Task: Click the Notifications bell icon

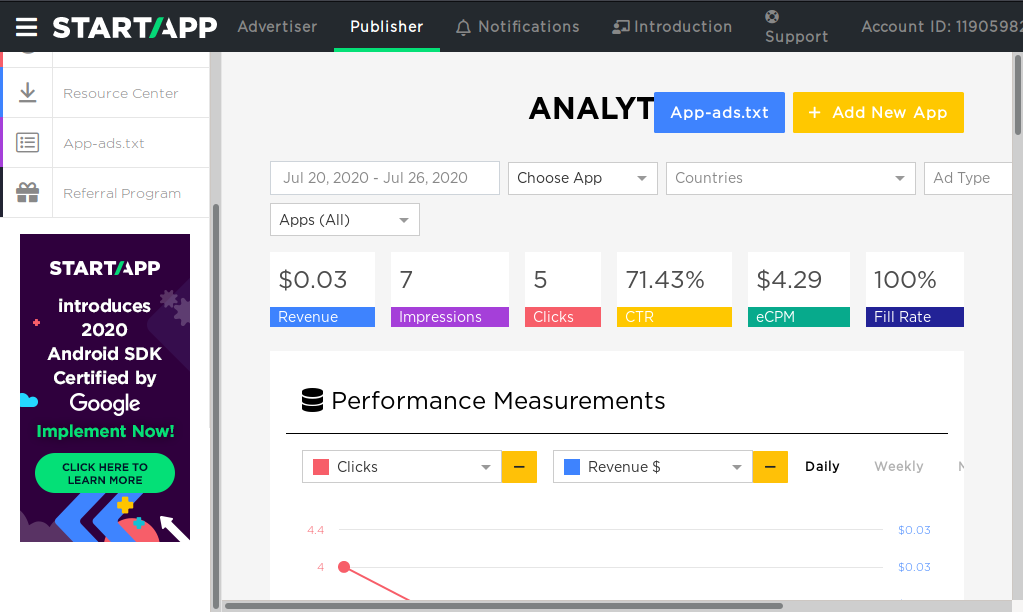Action: point(463,27)
